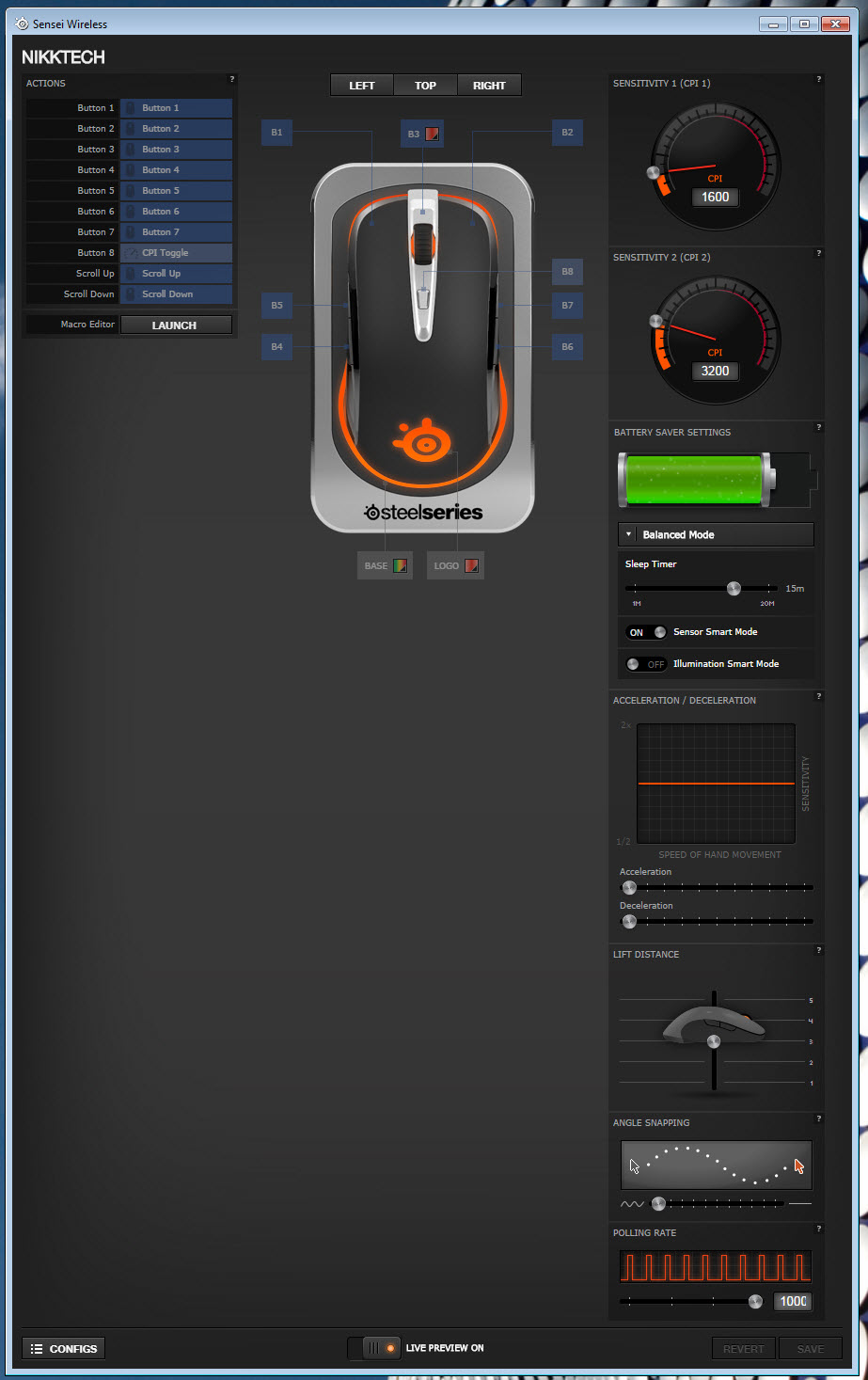The height and width of the screenshot is (1380, 868).
Task: Click the battery level indicator
Action: click(x=697, y=481)
